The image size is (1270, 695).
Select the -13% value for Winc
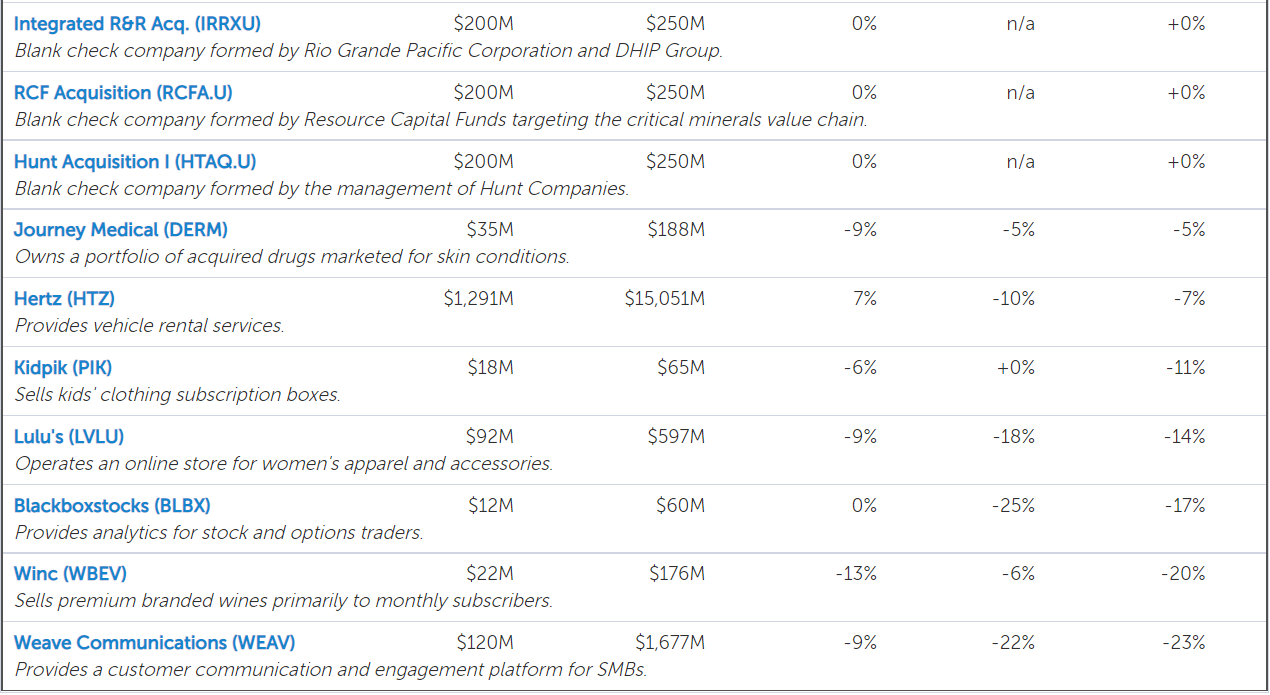(x=856, y=574)
